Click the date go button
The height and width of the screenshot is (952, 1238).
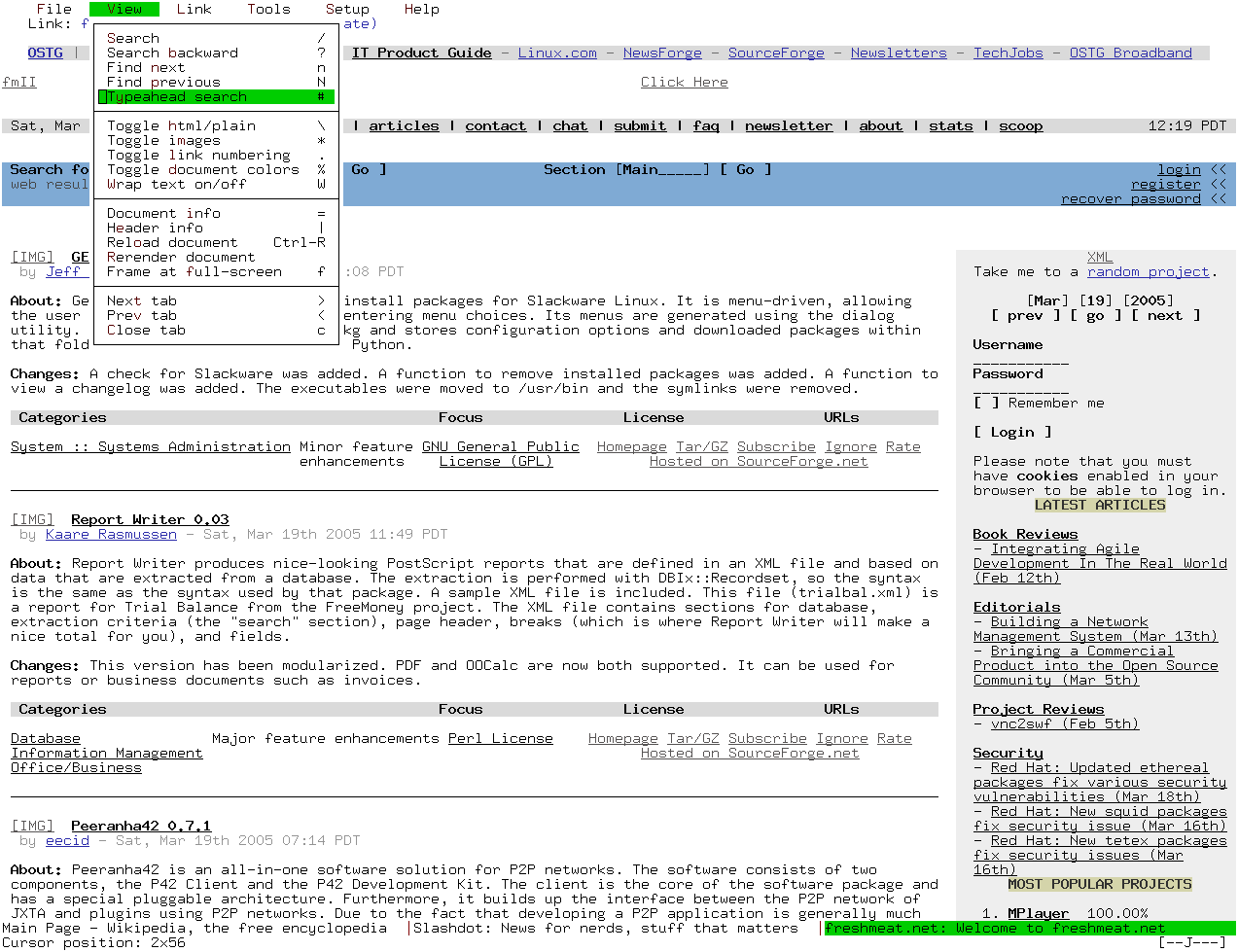click(1095, 316)
